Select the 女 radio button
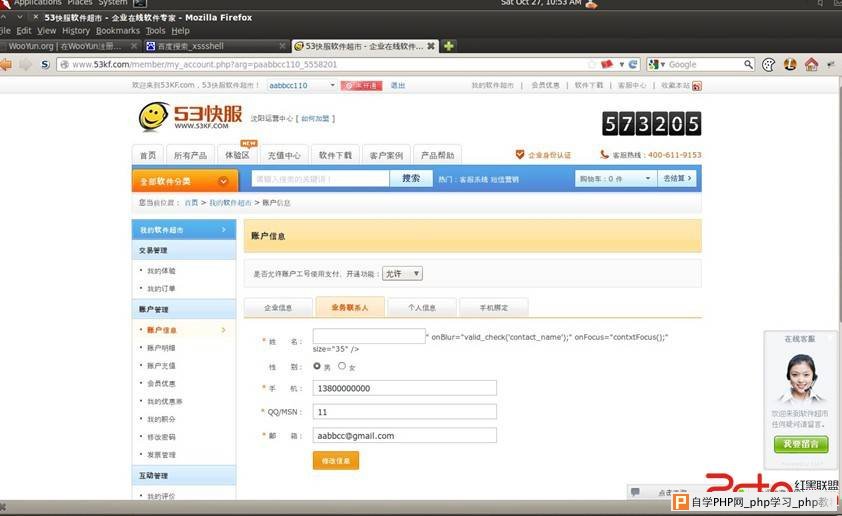 [342, 366]
